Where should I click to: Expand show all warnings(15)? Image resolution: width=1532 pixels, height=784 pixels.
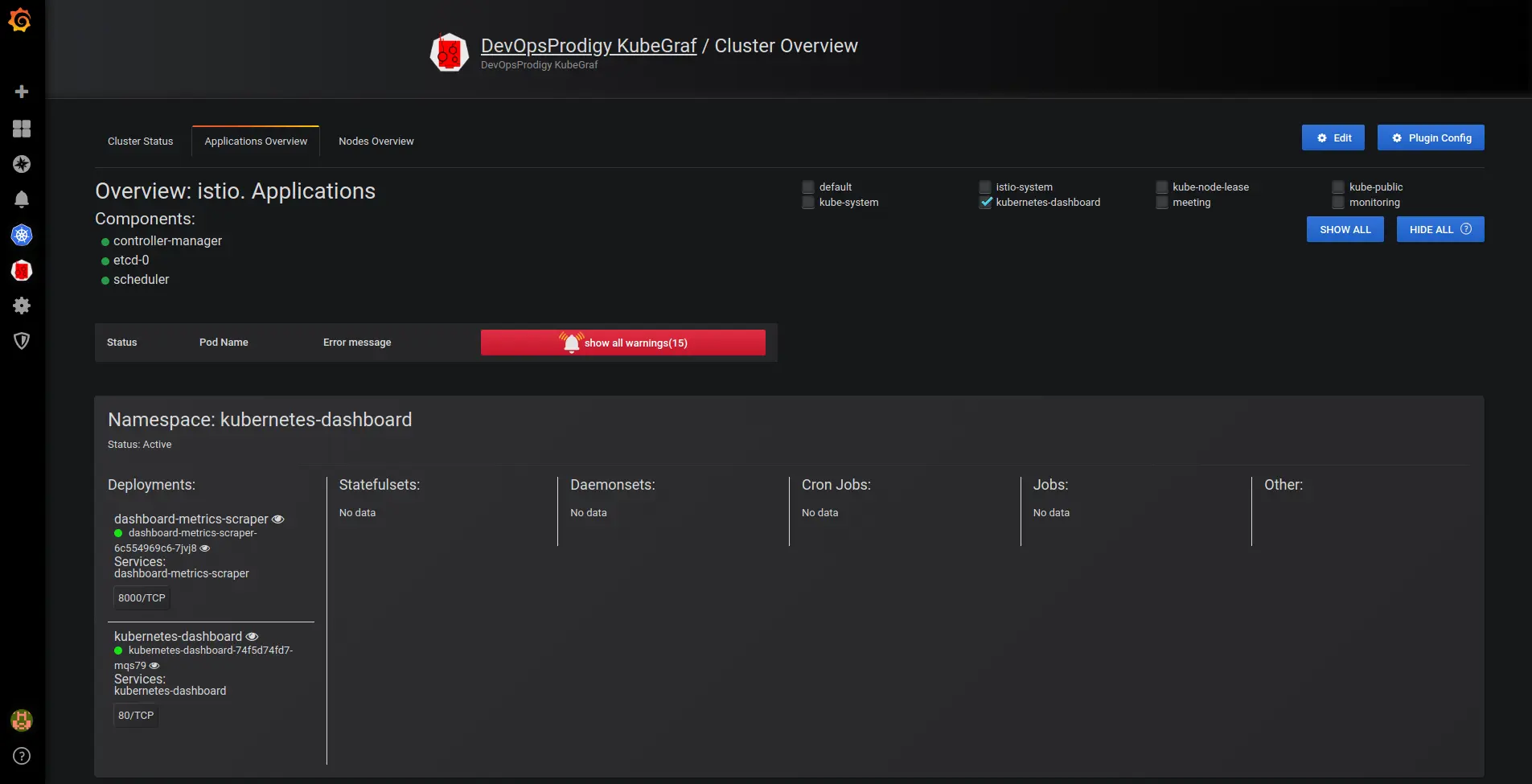623,342
